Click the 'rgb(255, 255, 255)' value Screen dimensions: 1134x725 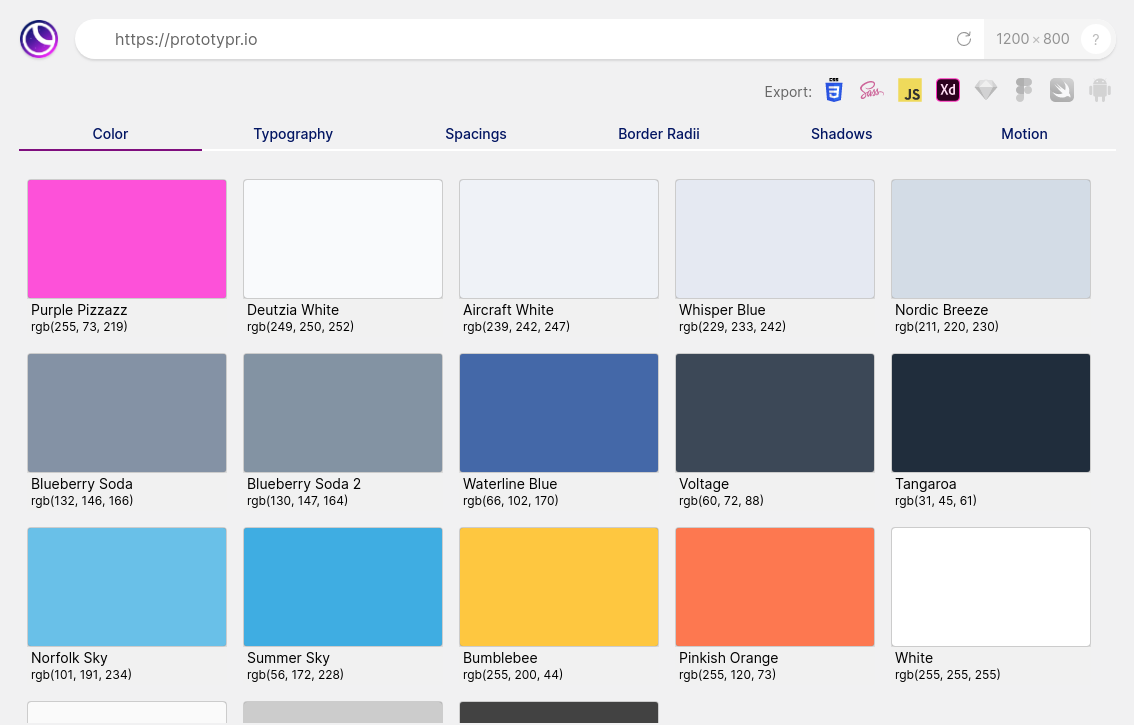click(947, 674)
